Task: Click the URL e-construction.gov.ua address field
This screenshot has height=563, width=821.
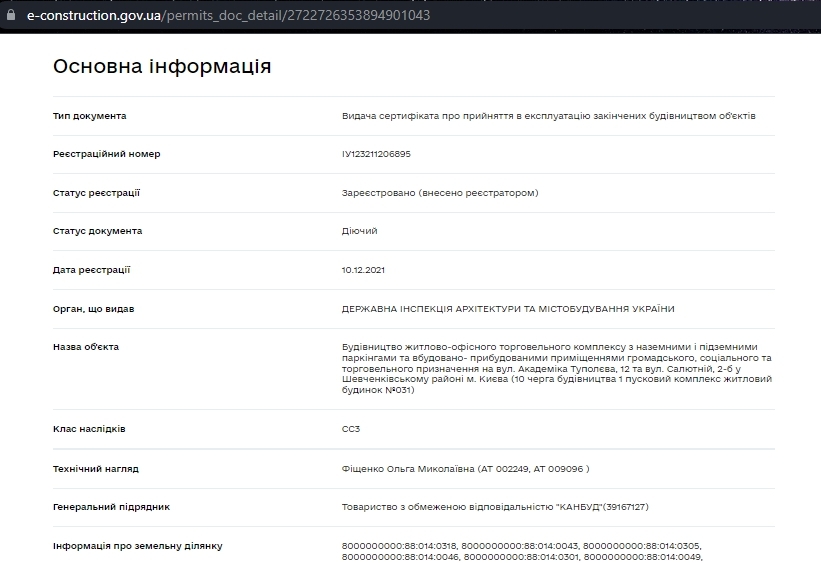Action: (x=228, y=15)
